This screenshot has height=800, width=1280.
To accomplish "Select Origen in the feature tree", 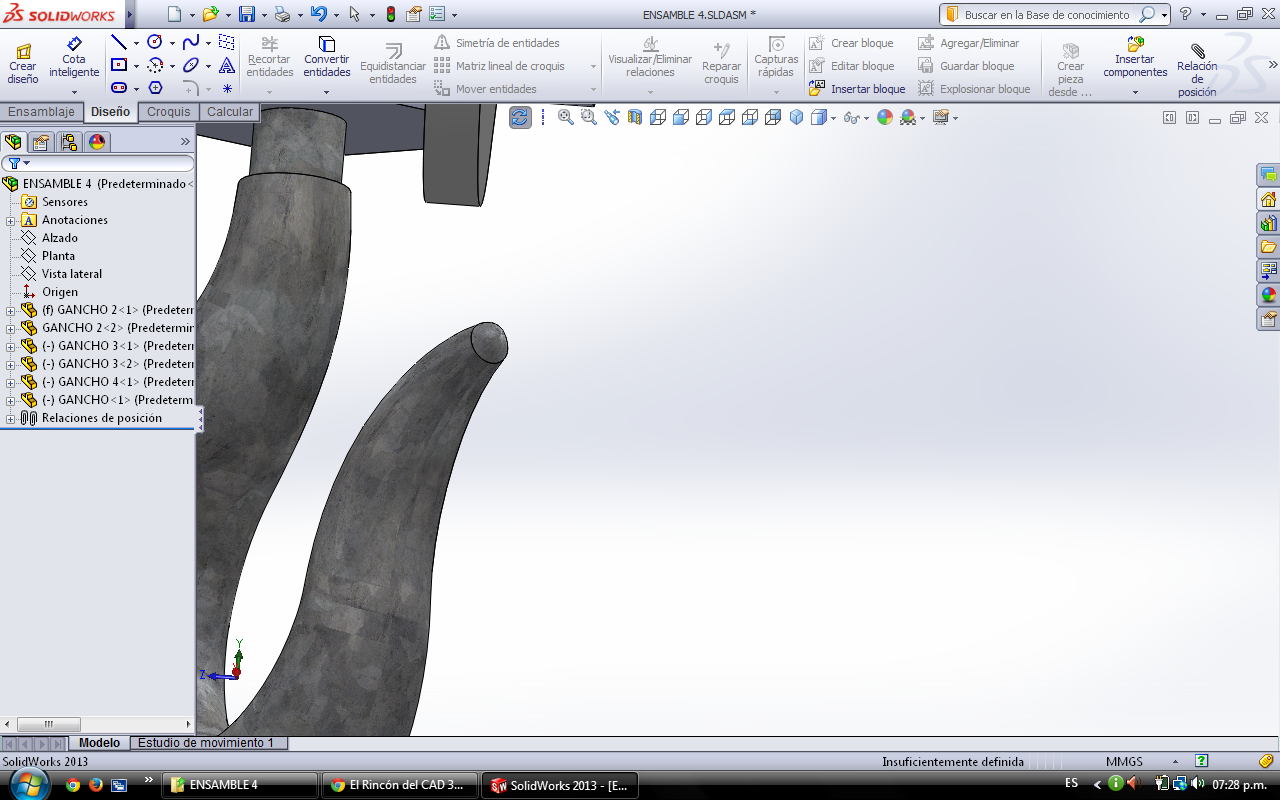I will 59,292.
